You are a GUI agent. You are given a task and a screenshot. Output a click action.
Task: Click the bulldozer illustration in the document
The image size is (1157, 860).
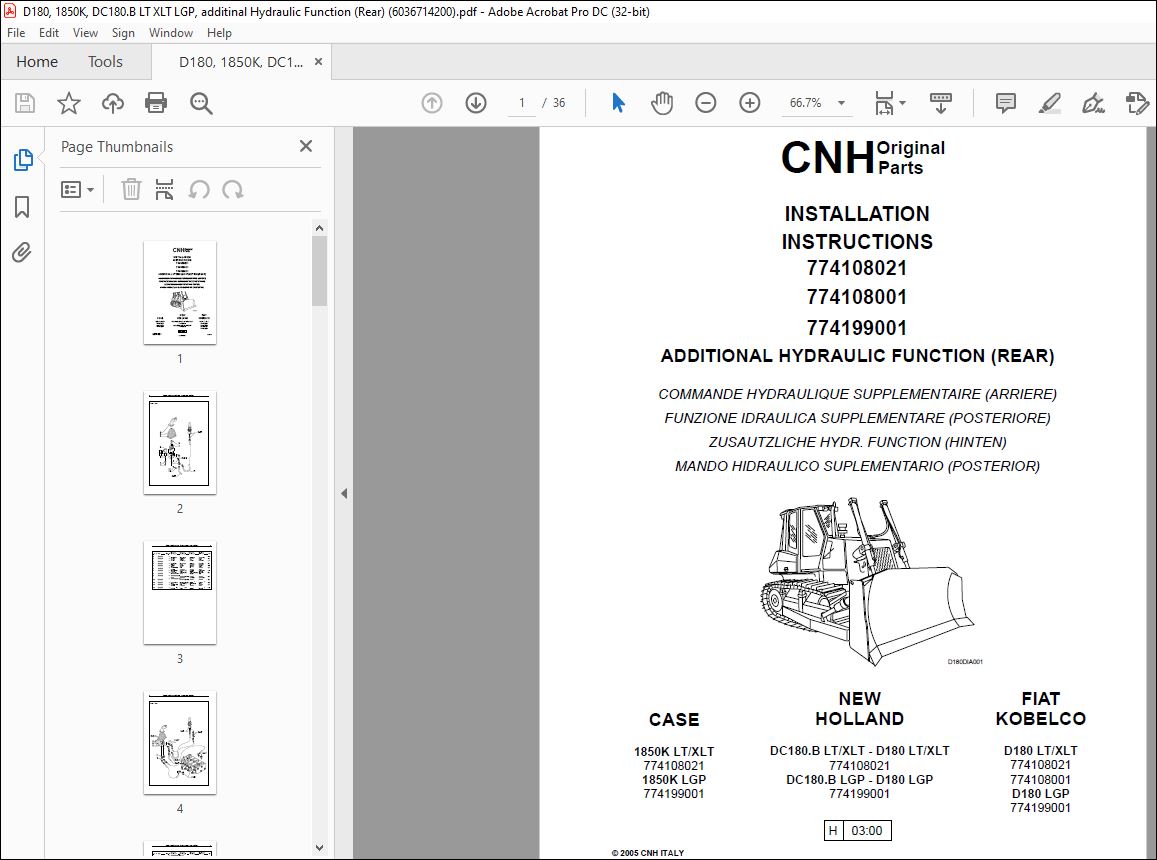tap(868, 581)
